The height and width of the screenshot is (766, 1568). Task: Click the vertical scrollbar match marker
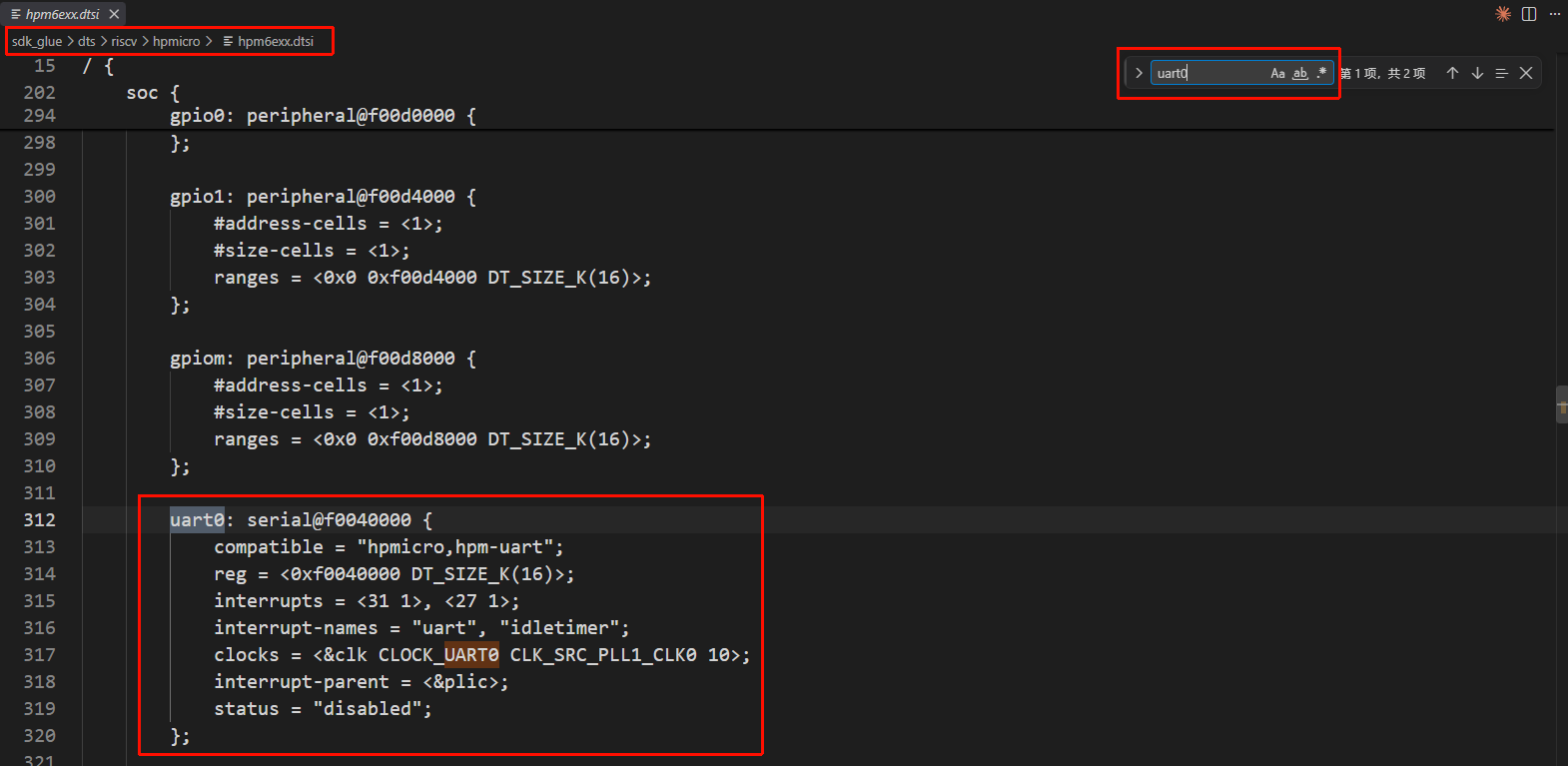[x=1562, y=405]
